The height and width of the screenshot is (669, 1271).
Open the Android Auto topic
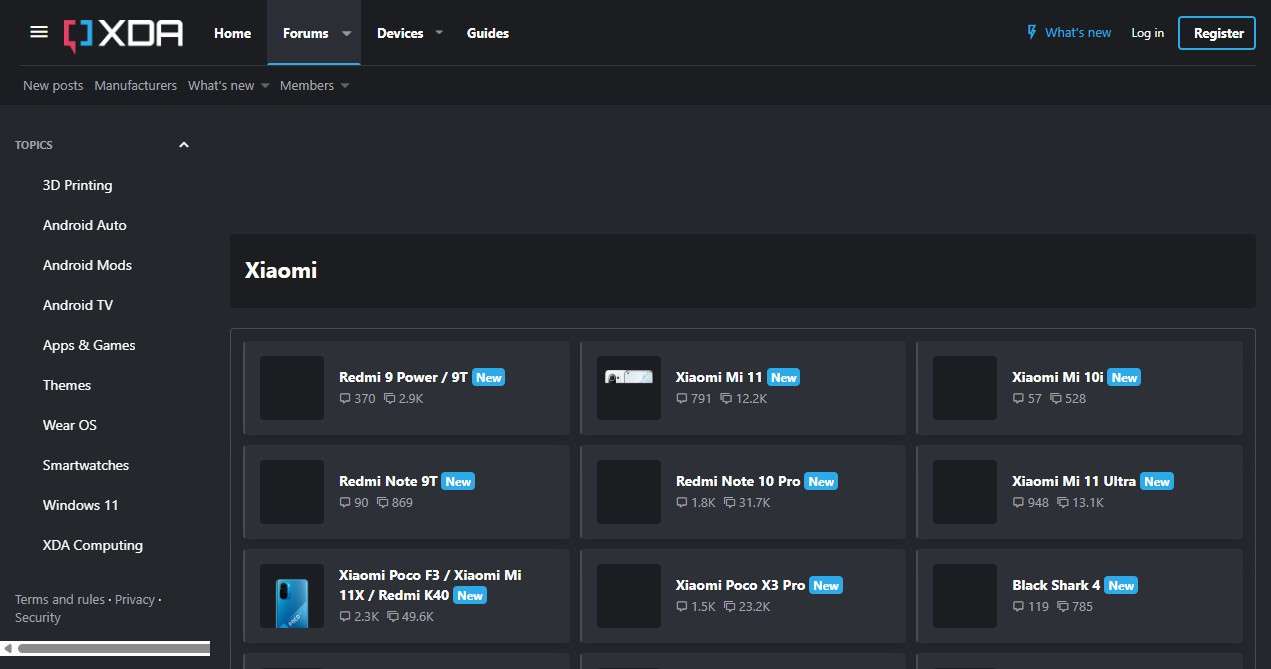[85, 225]
